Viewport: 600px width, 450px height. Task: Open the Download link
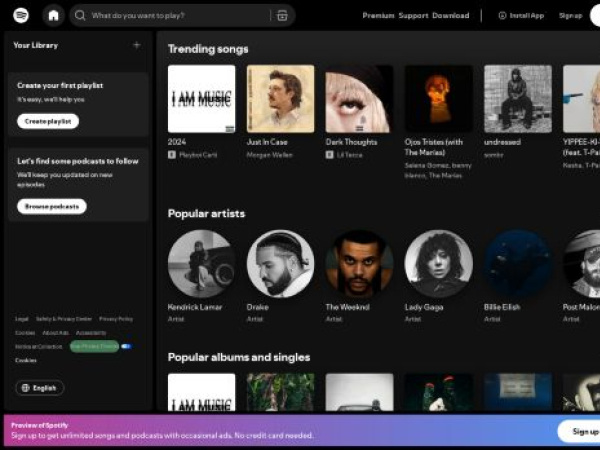[x=450, y=15]
